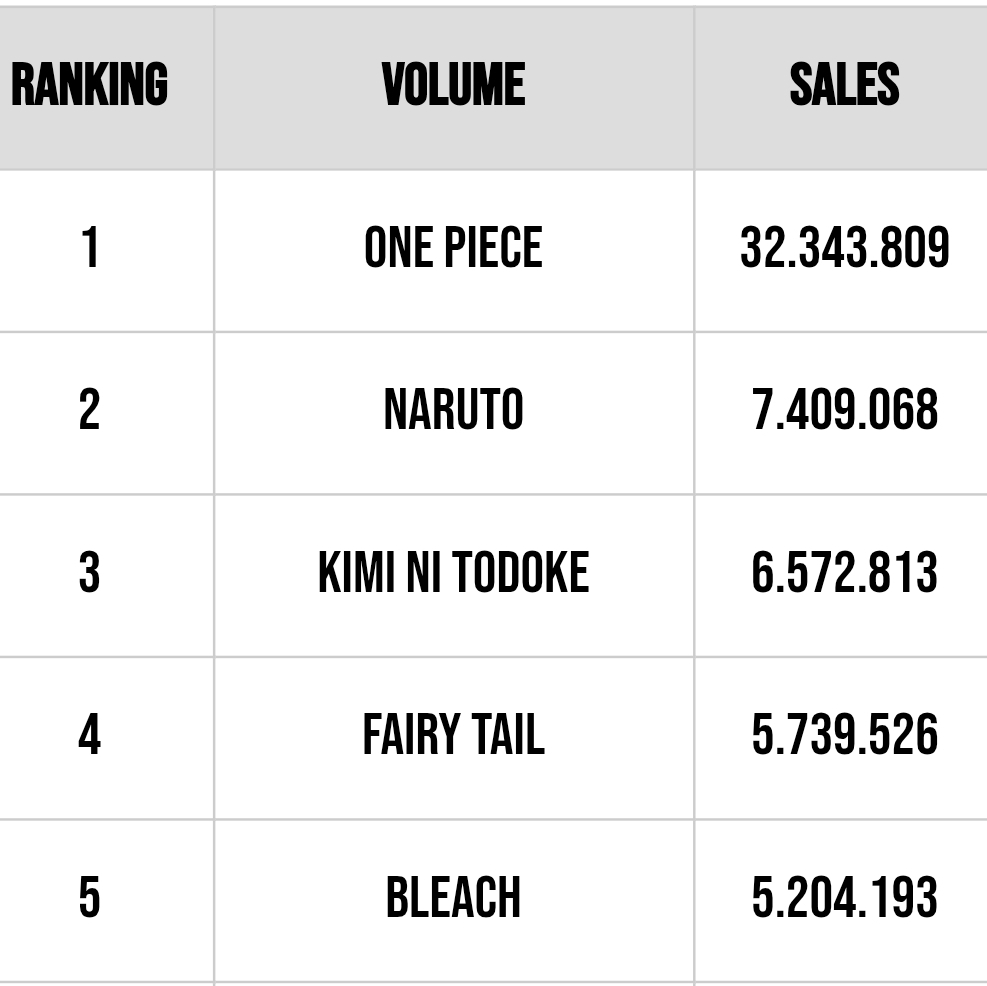Click the RANKING column header

pyautogui.click(x=89, y=84)
